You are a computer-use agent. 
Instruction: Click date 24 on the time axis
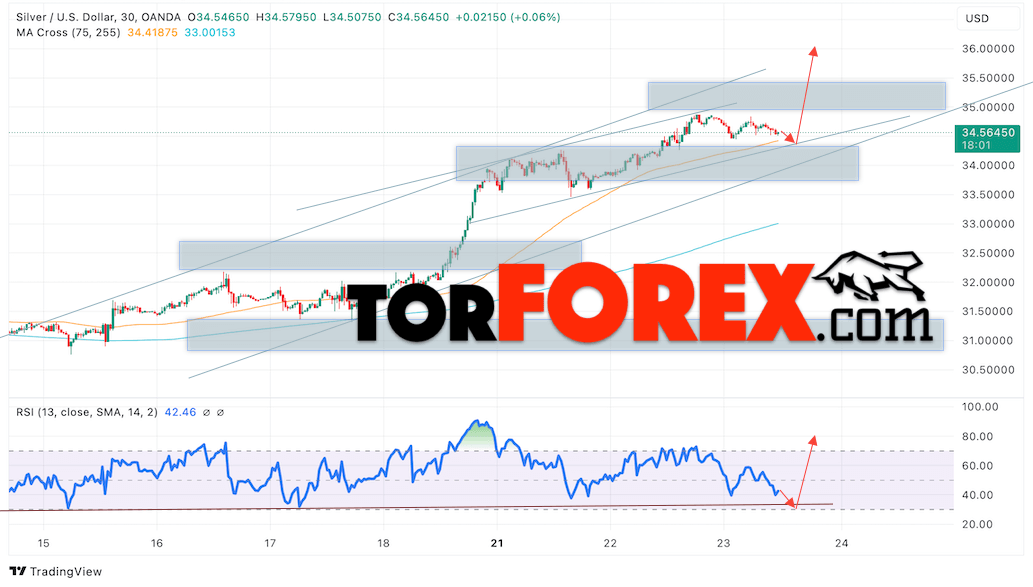tap(841, 544)
